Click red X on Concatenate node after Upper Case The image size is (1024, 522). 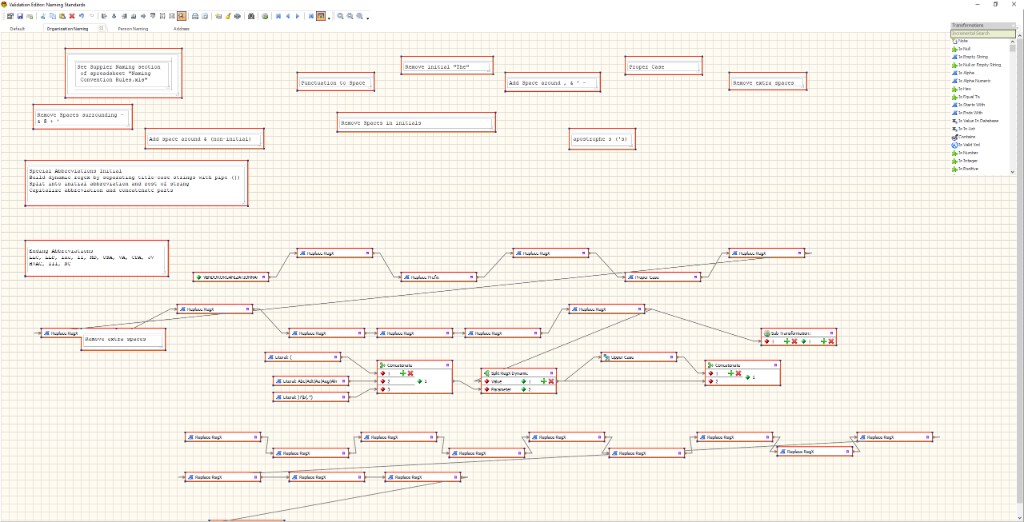click(x=739, y=373)
